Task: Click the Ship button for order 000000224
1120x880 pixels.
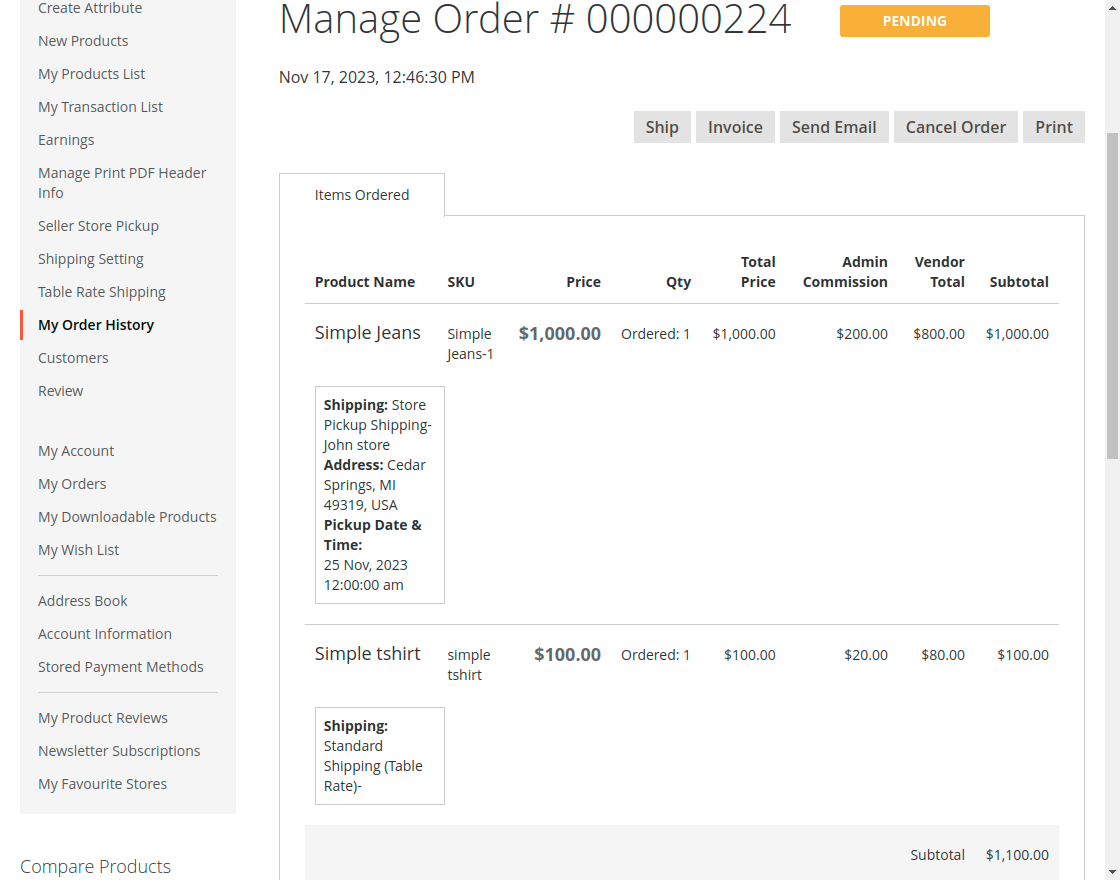Action: (x=661, y=127)
